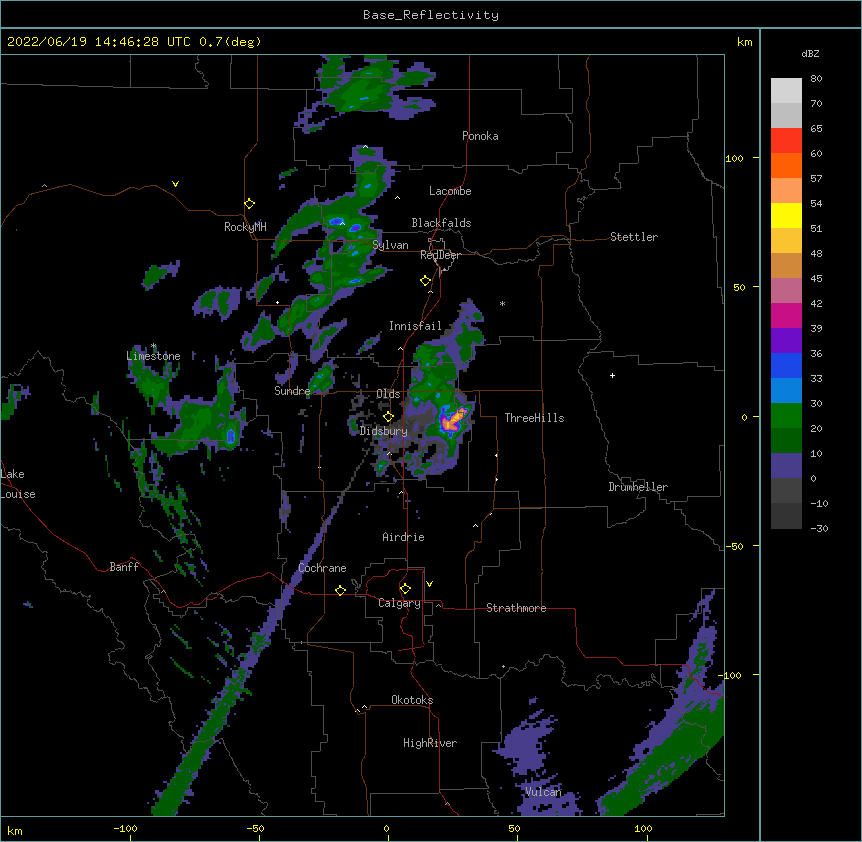Screen dimensions: 862x842
Task: Click the ThreeHills label
Action: pyautogui.click(x=534, y=418)
